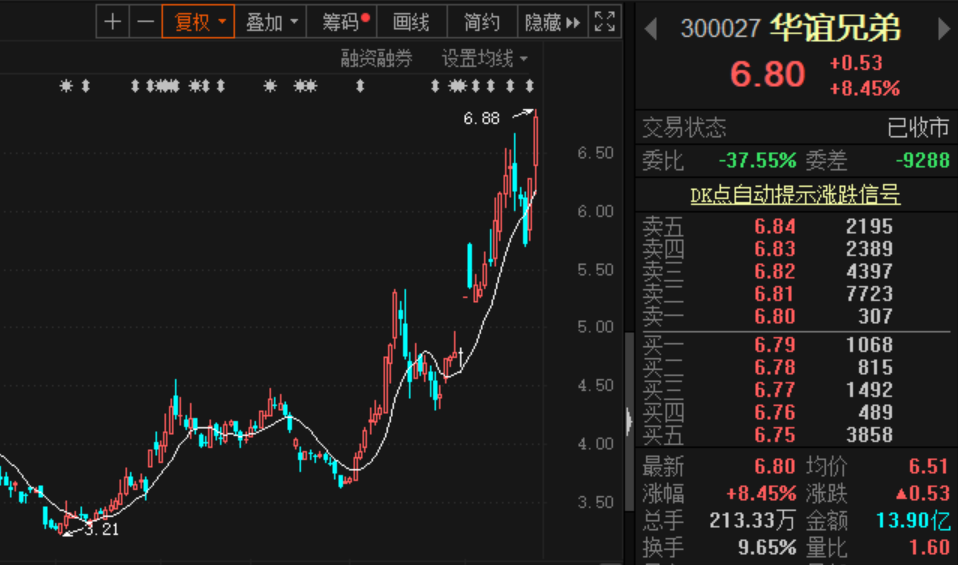Viewport: 958px width, 565px height.
Task: Select the 画线 drawing tools item
Action: tap(411, 22)
